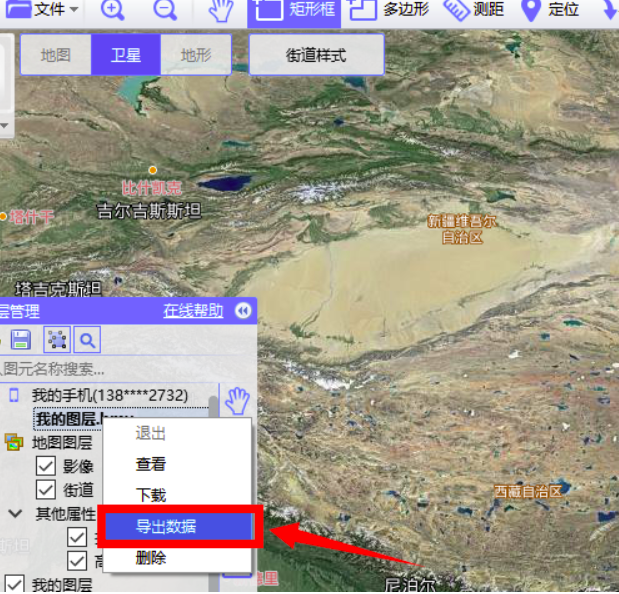
Task: Click the search magnifier icon in layer panel
Action: [87, 340]
